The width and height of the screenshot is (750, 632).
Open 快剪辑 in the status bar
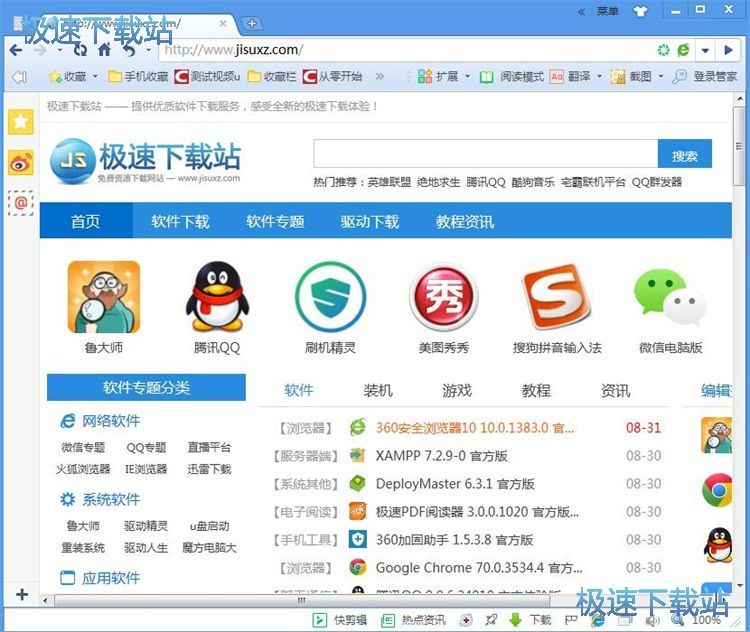tap(340, 620)
